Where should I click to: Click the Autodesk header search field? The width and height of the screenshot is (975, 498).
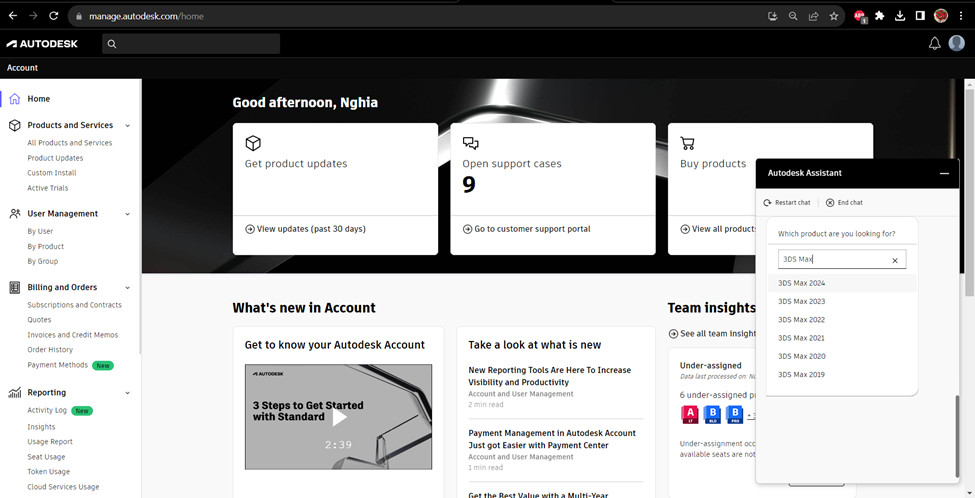point(191,44)
